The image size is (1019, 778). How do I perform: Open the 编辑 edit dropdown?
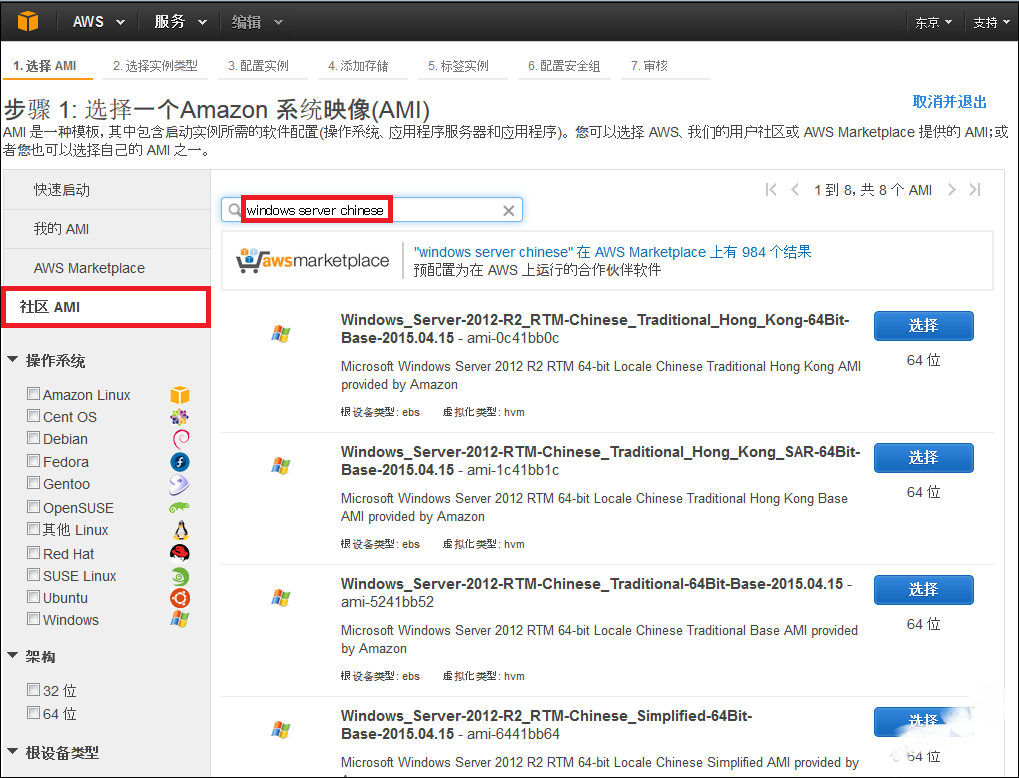coord(257,22)
